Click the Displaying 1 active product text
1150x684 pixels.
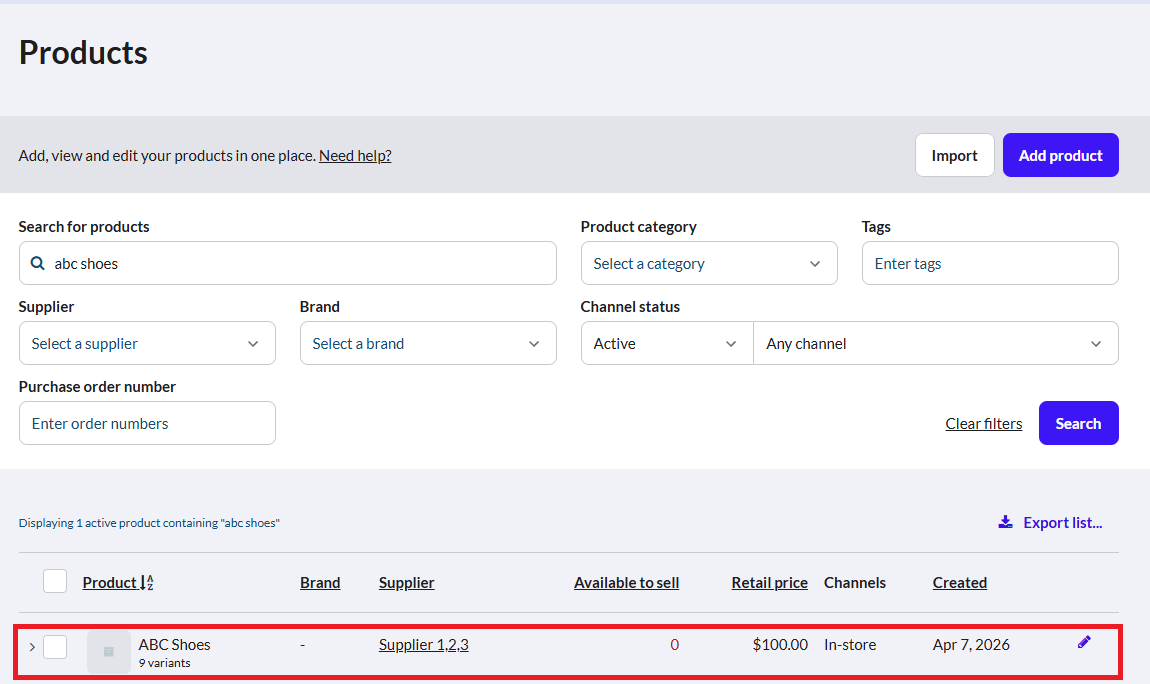(149, 523)
